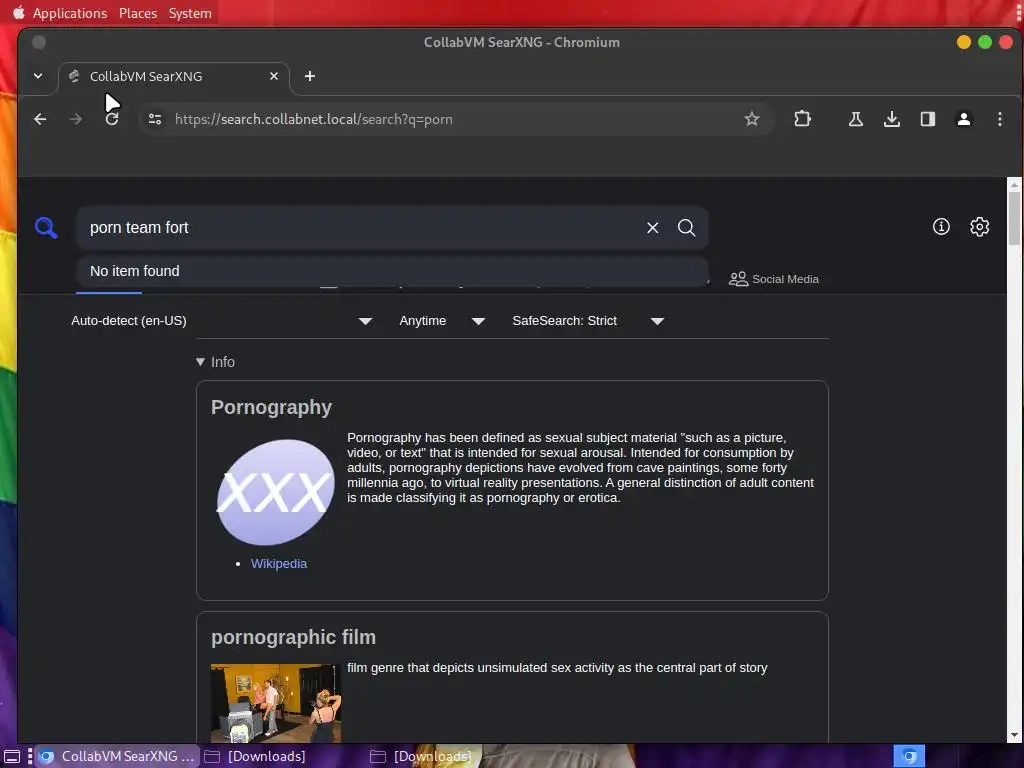Image resolution: width=1024 pixels, height=768 pixels.
Task: Click the 'No item found' suggestion
Action: pyautogui.click(x=392, y=271)
